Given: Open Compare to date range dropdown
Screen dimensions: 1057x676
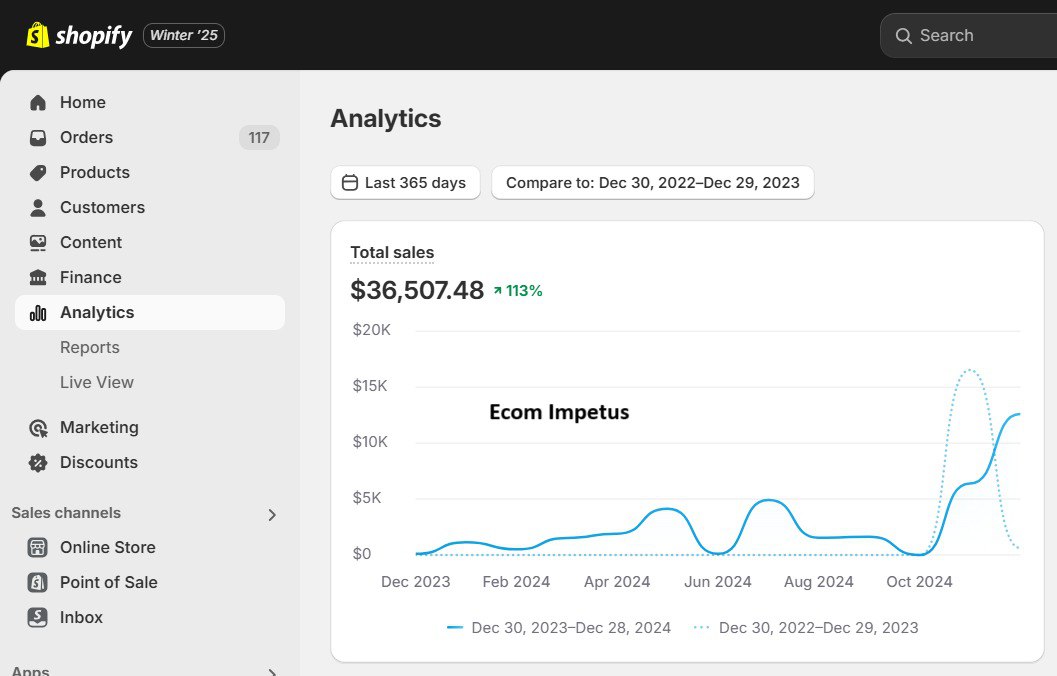Looking at the screenshot, I should (x=653, y=183).
